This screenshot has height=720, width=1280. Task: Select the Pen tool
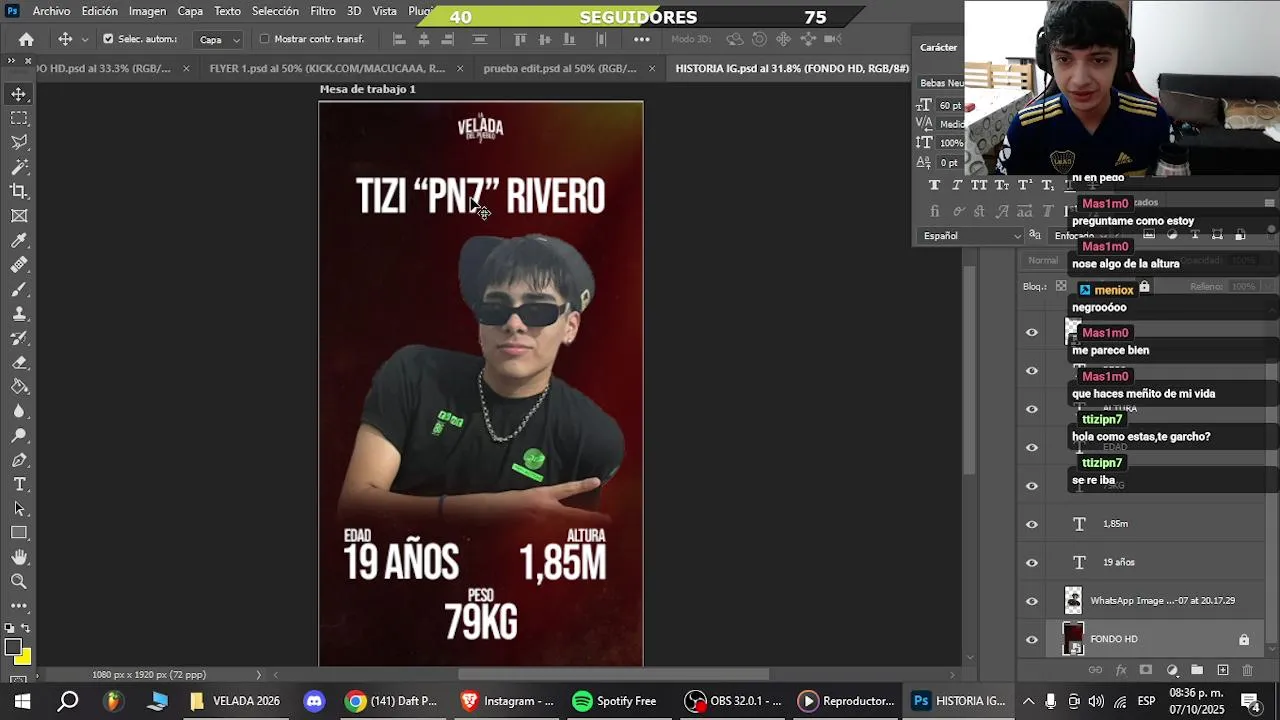tap(19, 460)
